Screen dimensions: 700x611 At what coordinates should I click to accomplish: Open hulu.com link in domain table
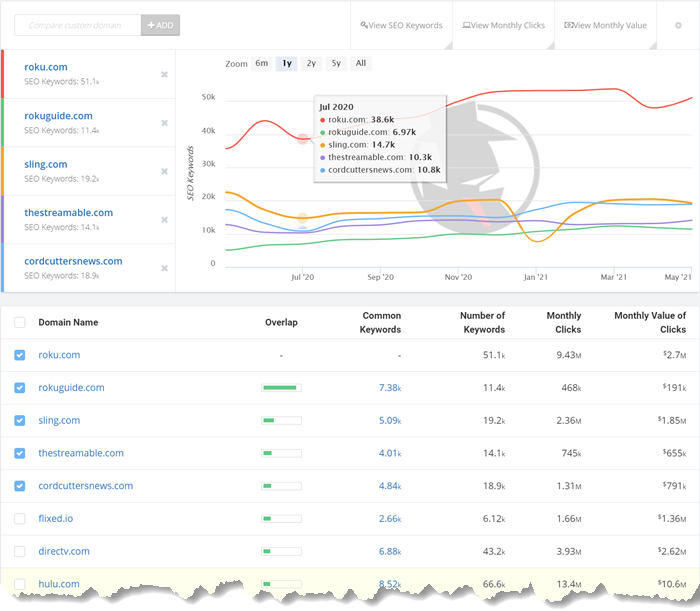click(x=59, y=584)
